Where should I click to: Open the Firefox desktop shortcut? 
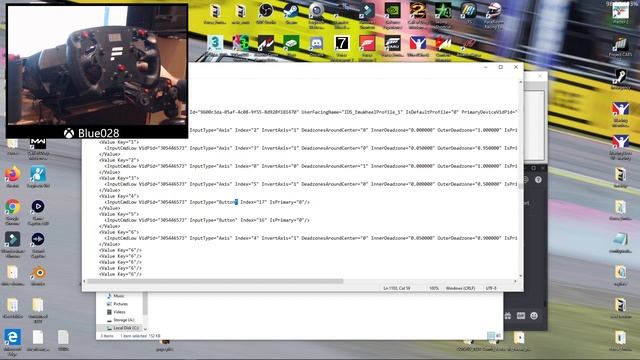point(13,177)
